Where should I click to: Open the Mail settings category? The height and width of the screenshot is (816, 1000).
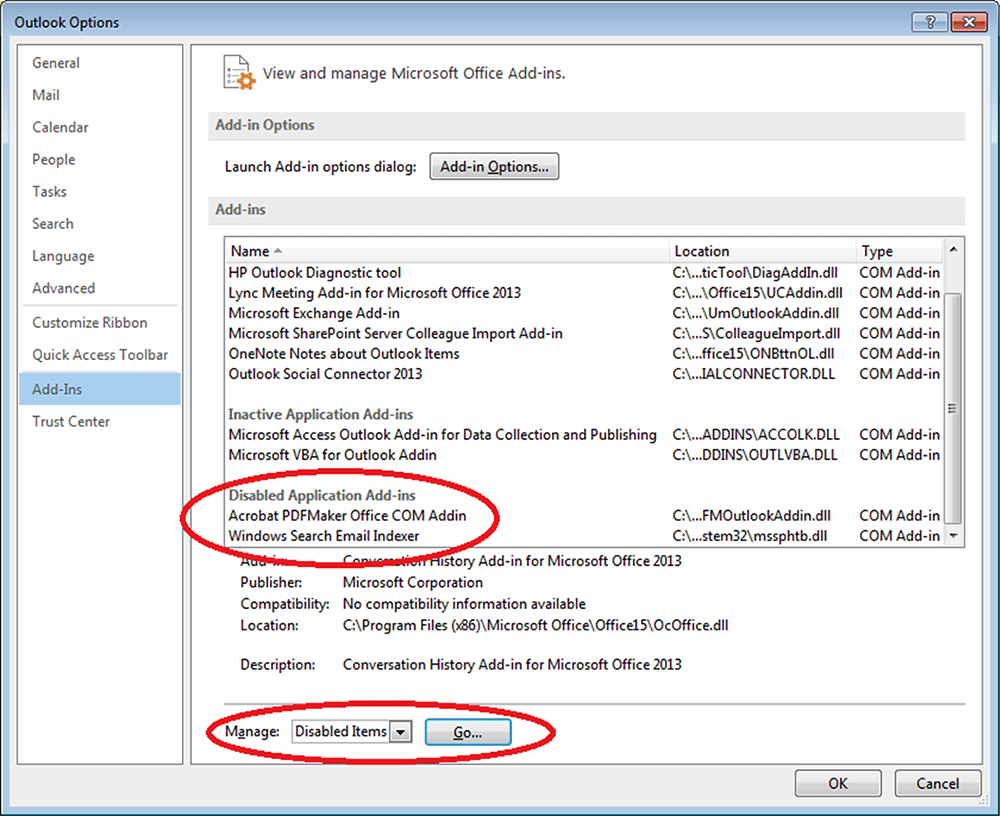(46, 95)
